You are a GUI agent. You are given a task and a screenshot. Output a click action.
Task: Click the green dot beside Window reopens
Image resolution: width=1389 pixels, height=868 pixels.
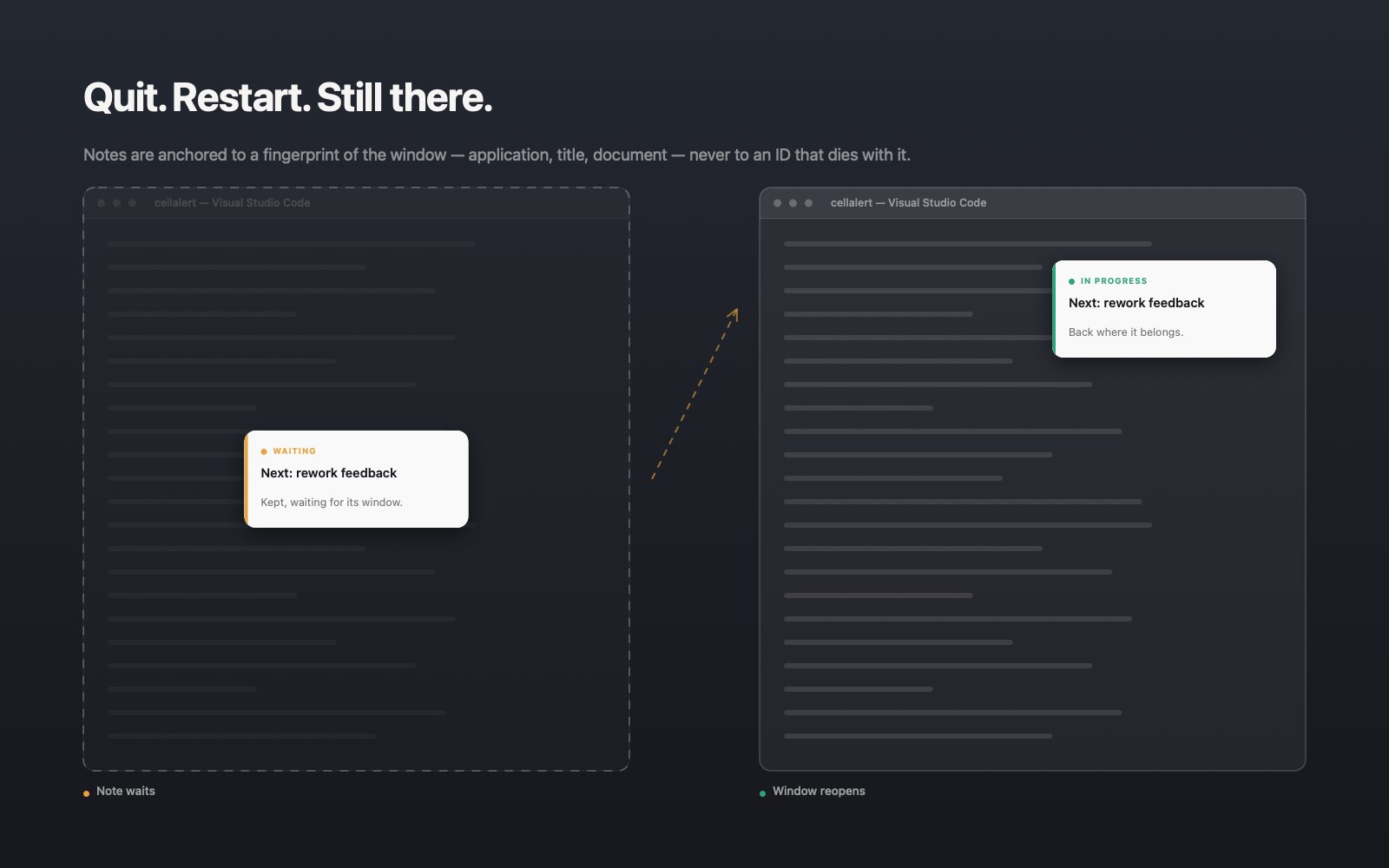(x=762, y=793)
